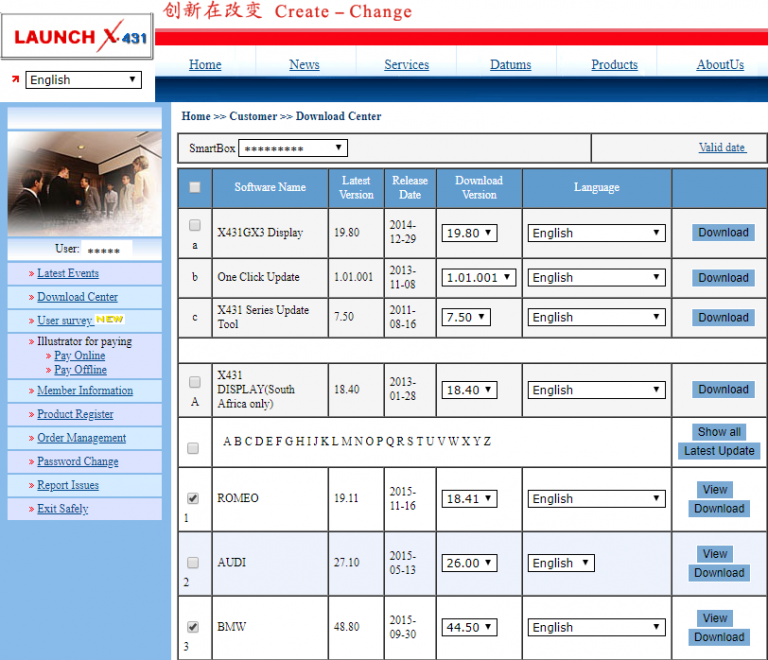Download the ROMEO software

[x=719, y=508]
